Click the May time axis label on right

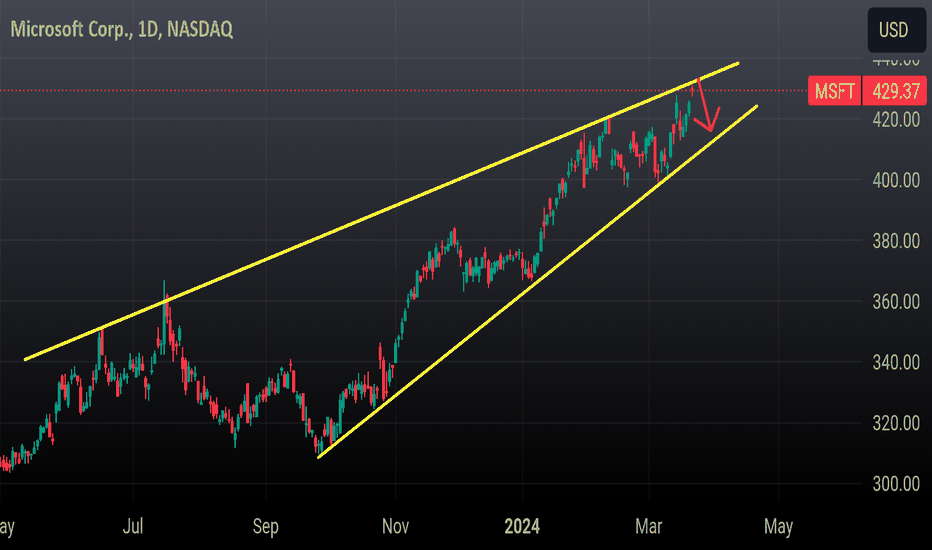(x=778, y=527)
